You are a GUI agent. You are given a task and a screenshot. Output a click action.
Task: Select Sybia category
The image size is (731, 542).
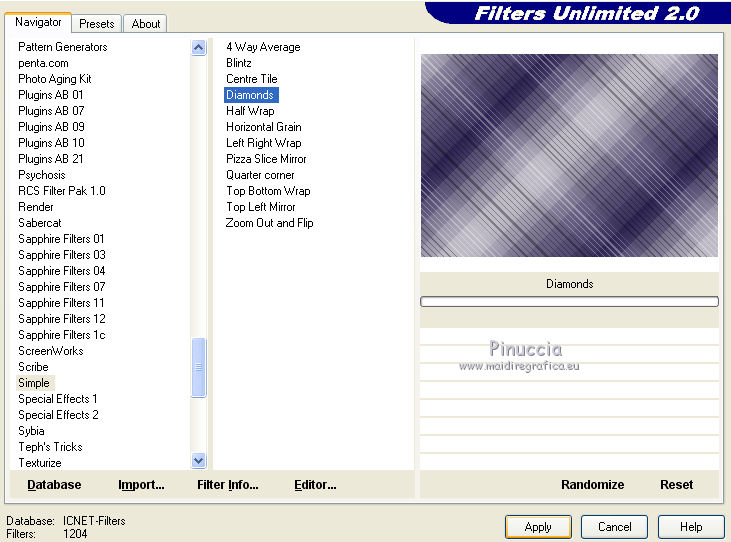(x=31, y=431)
